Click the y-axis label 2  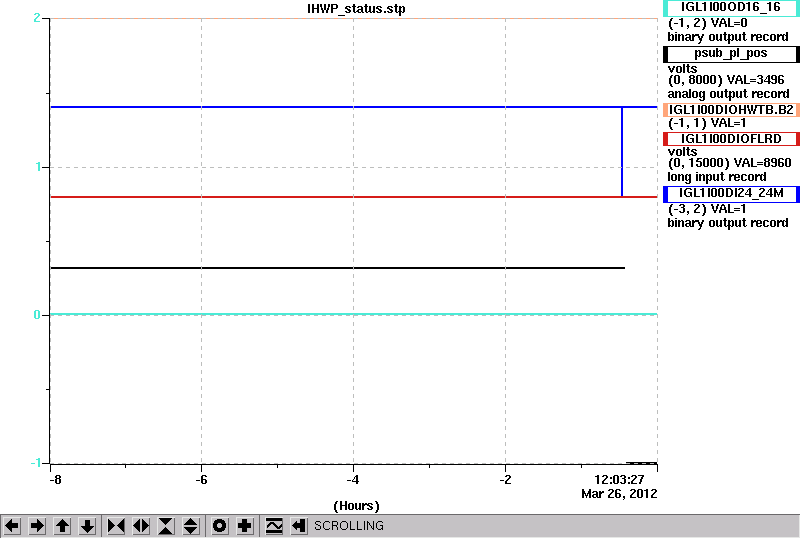click(x=37, y=18)
